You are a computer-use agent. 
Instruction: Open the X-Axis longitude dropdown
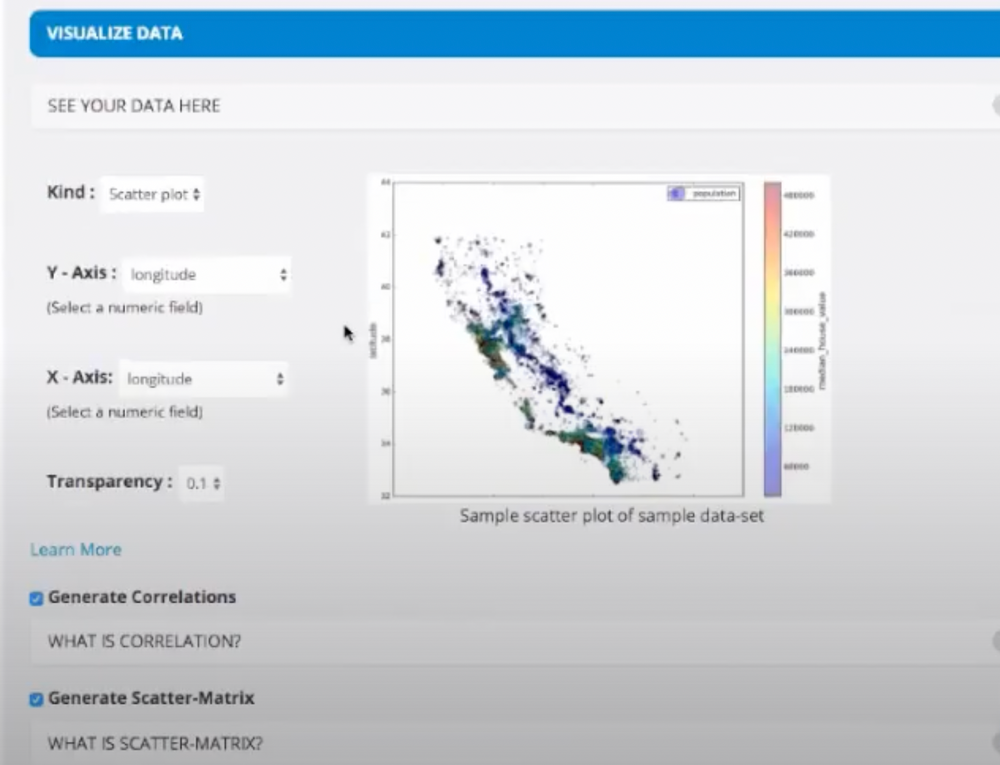[205, 379]
